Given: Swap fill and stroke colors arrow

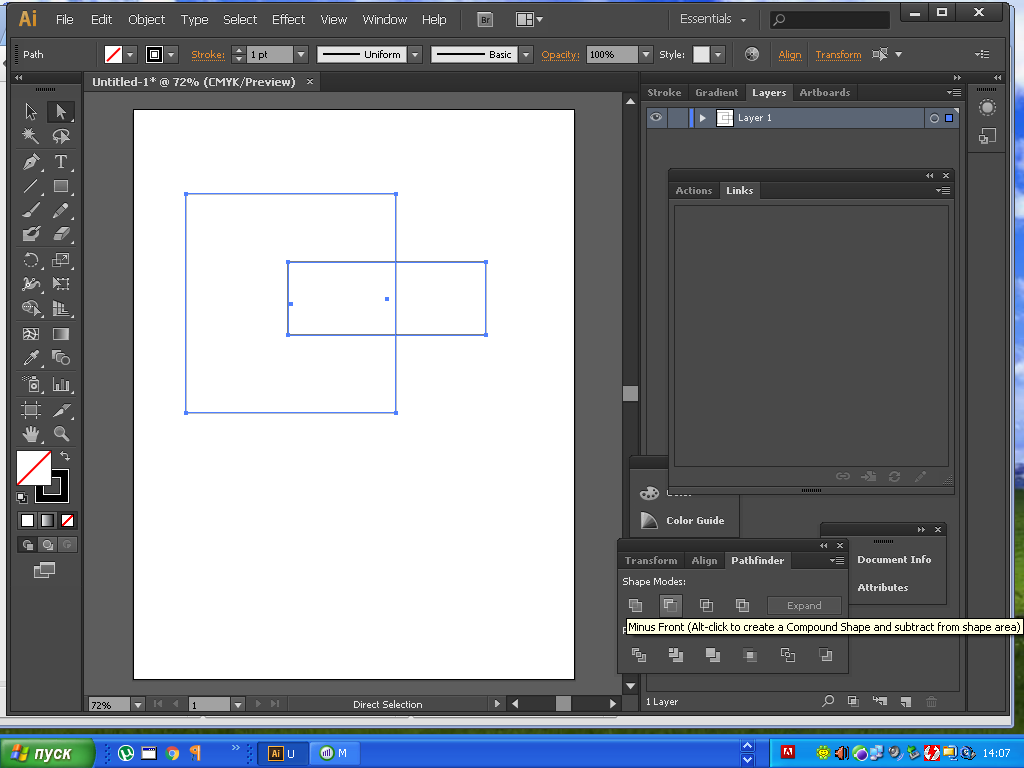Looking at the screenshot, I should (x=65, y=457).
